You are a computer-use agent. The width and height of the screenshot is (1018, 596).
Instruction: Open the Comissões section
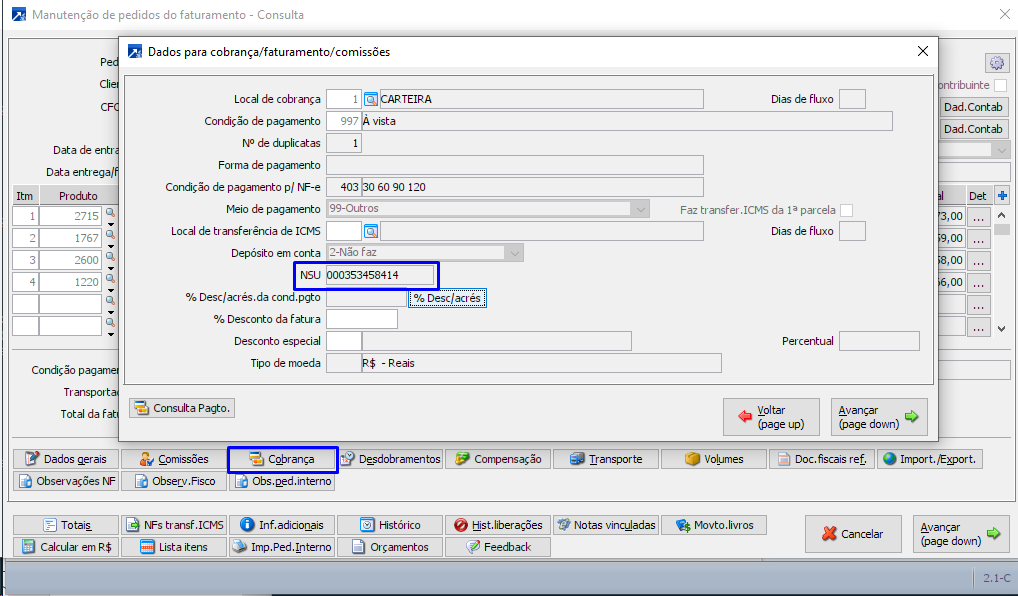click(x=174, y=459)
